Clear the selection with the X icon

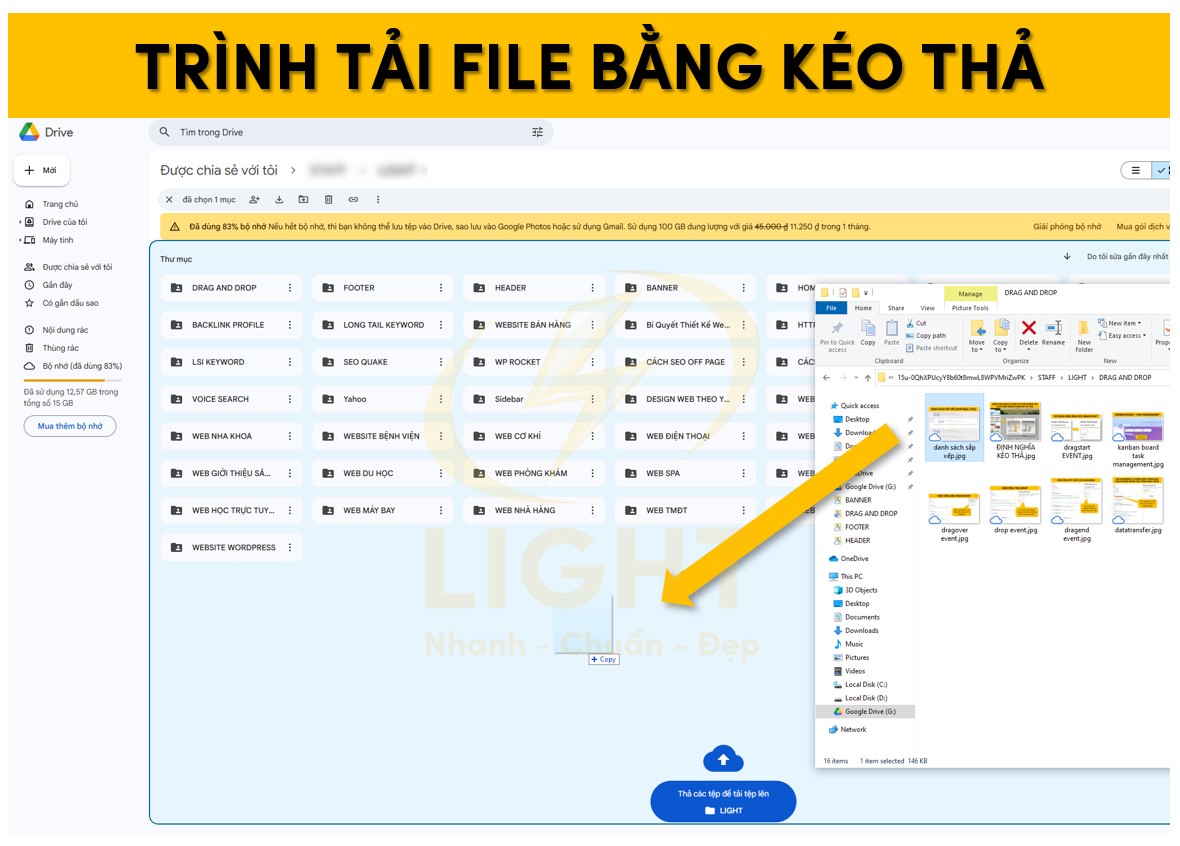pos(169,199)
